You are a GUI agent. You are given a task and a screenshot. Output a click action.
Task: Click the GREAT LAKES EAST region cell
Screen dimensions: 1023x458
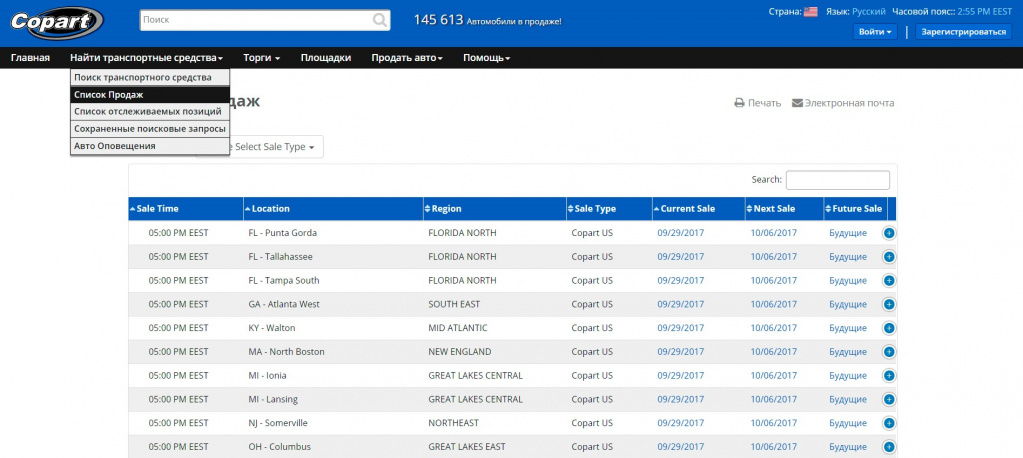click(466, 447)
